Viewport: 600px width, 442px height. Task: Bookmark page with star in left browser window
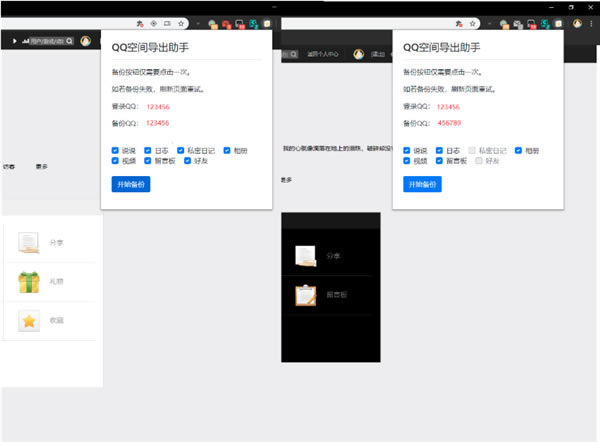pos(181,24)
